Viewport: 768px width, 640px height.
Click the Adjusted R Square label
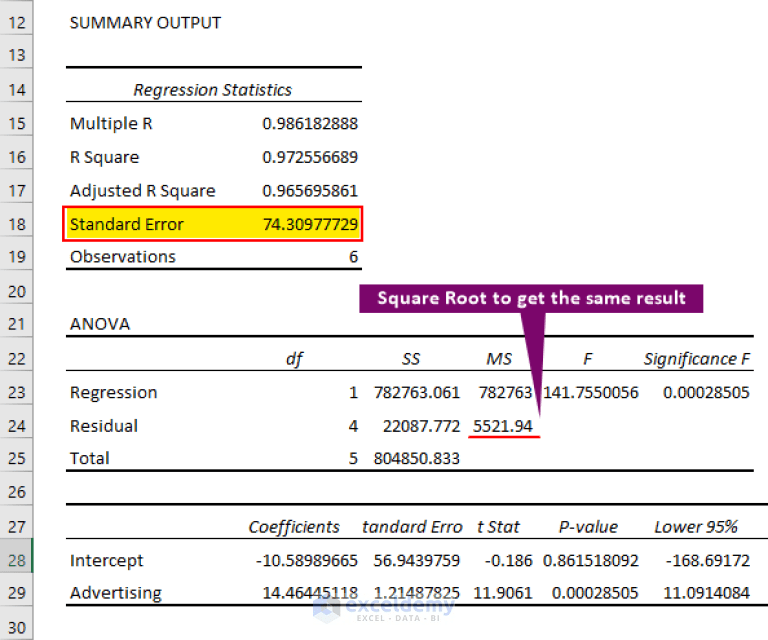(143, 190)
